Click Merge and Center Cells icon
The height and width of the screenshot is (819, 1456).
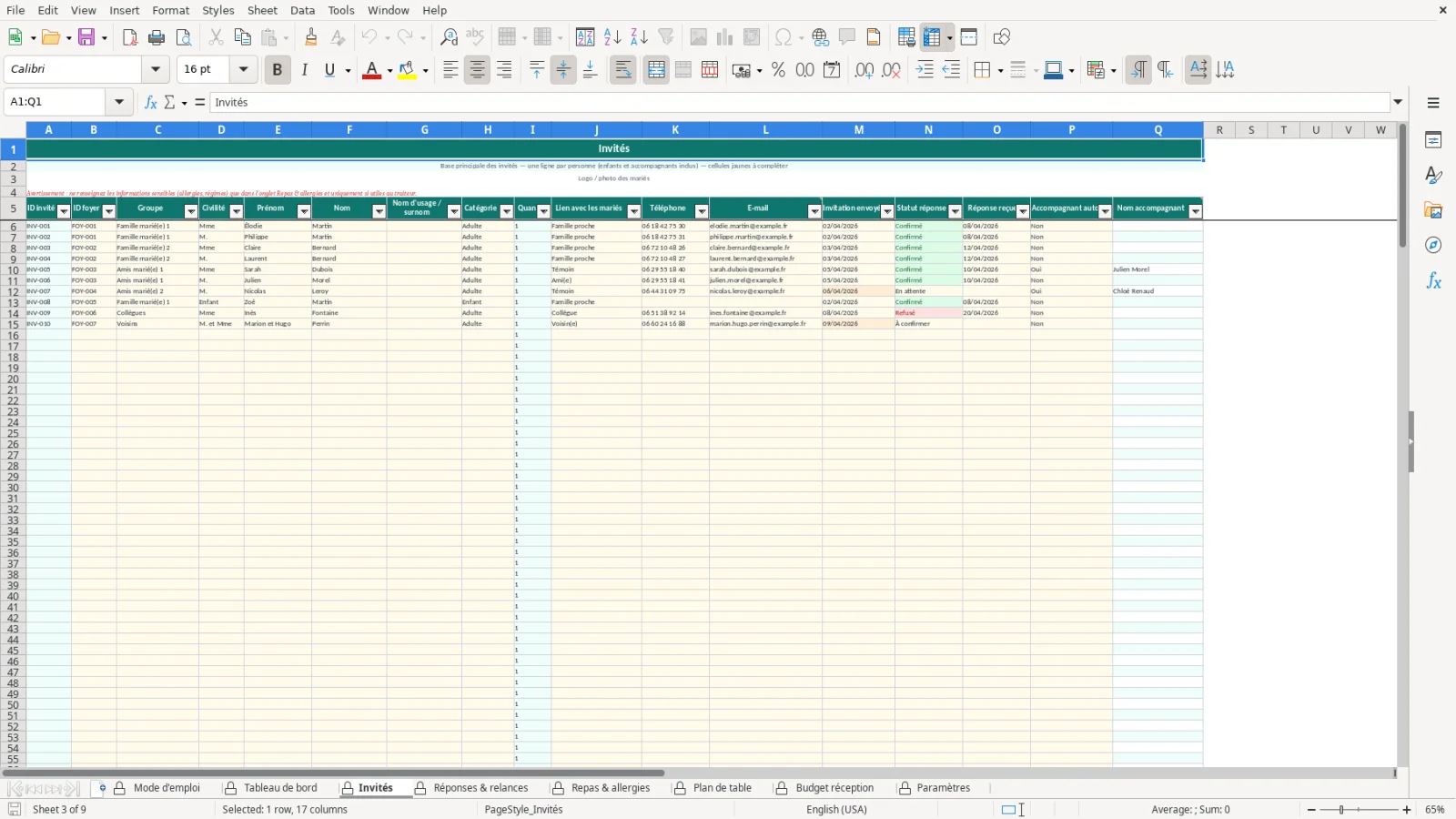(656, 70)
